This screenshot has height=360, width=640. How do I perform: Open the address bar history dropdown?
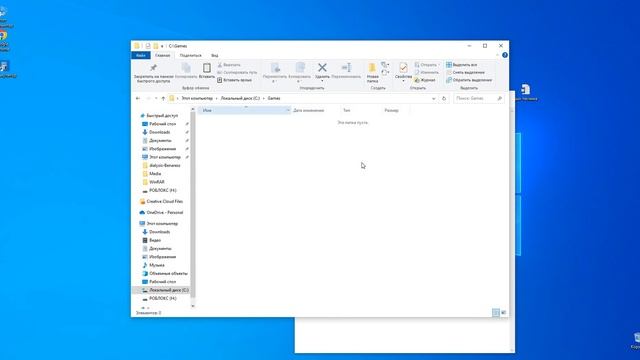[433, 98]
